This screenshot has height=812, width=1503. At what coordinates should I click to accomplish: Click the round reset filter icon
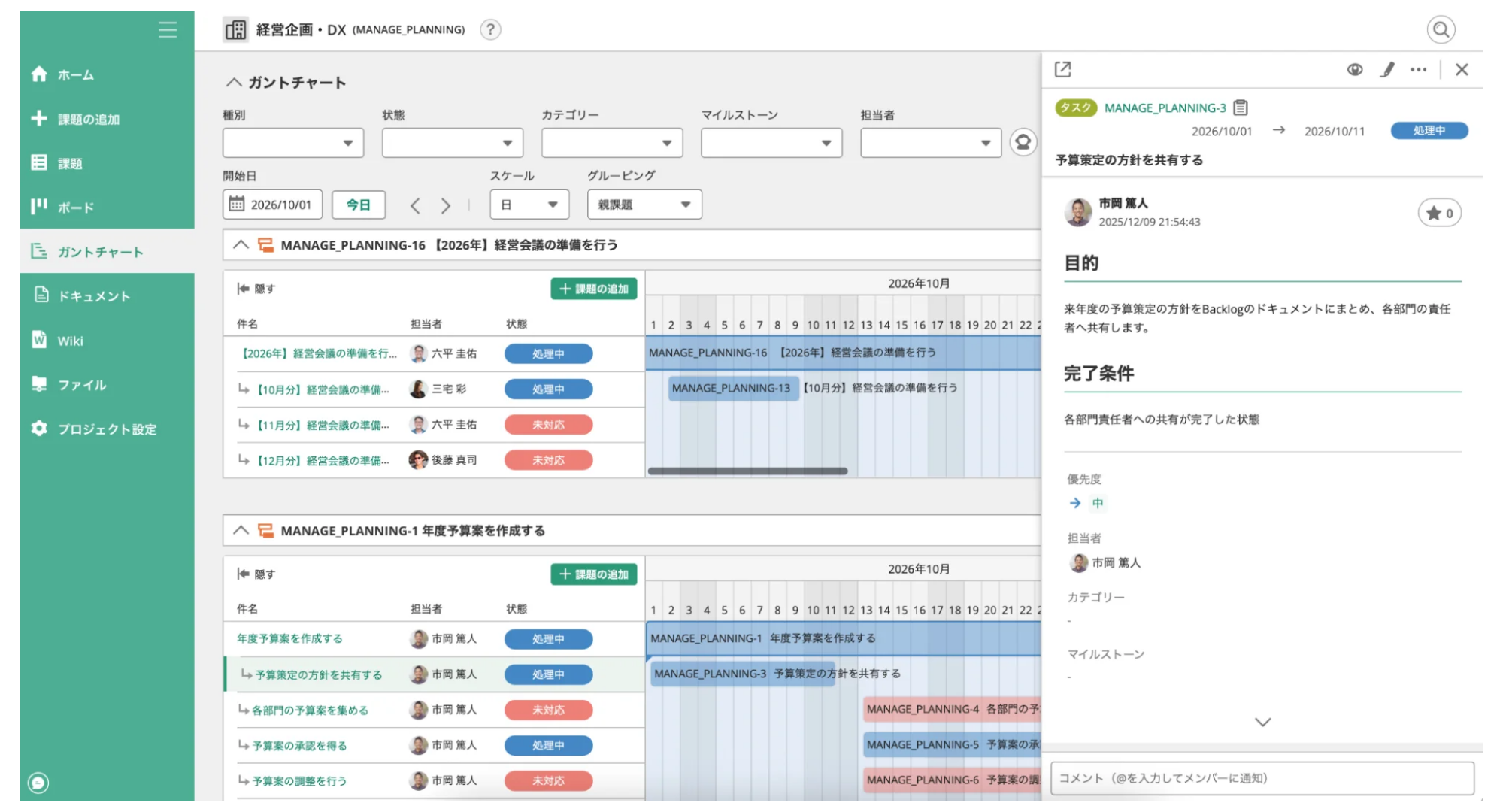(x=1023, y=142)
